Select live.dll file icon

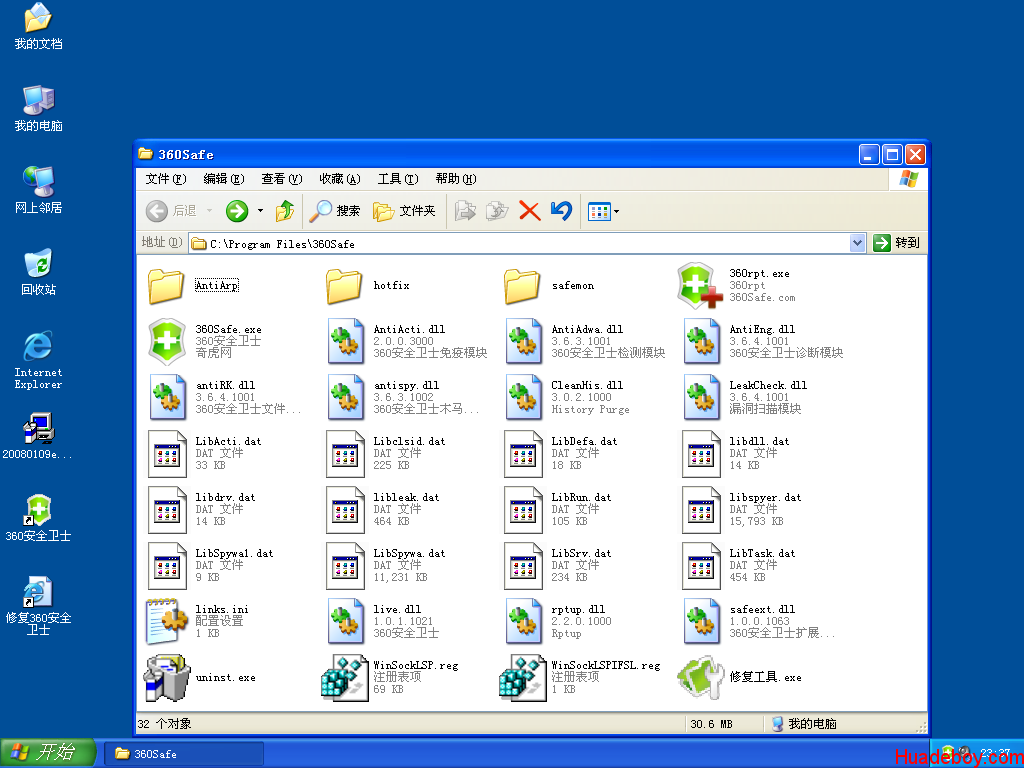click(x=345, y=621)
